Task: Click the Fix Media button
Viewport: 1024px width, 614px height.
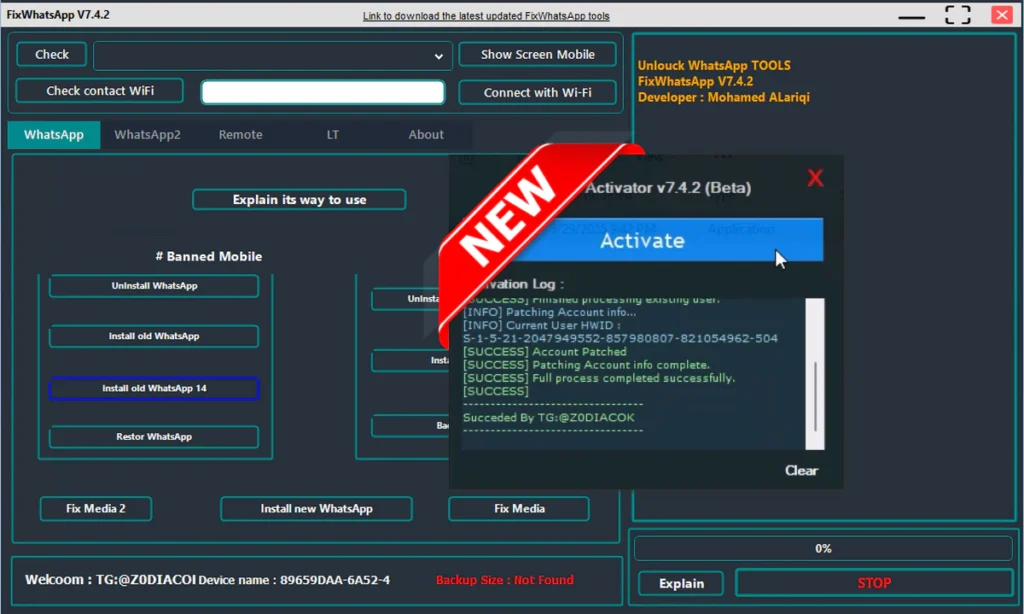Action: pos(519,508)
